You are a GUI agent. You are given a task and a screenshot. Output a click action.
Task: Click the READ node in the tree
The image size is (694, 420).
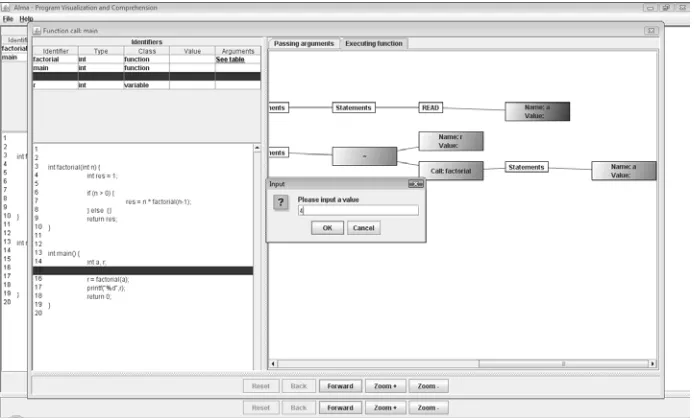coord(430,108)
